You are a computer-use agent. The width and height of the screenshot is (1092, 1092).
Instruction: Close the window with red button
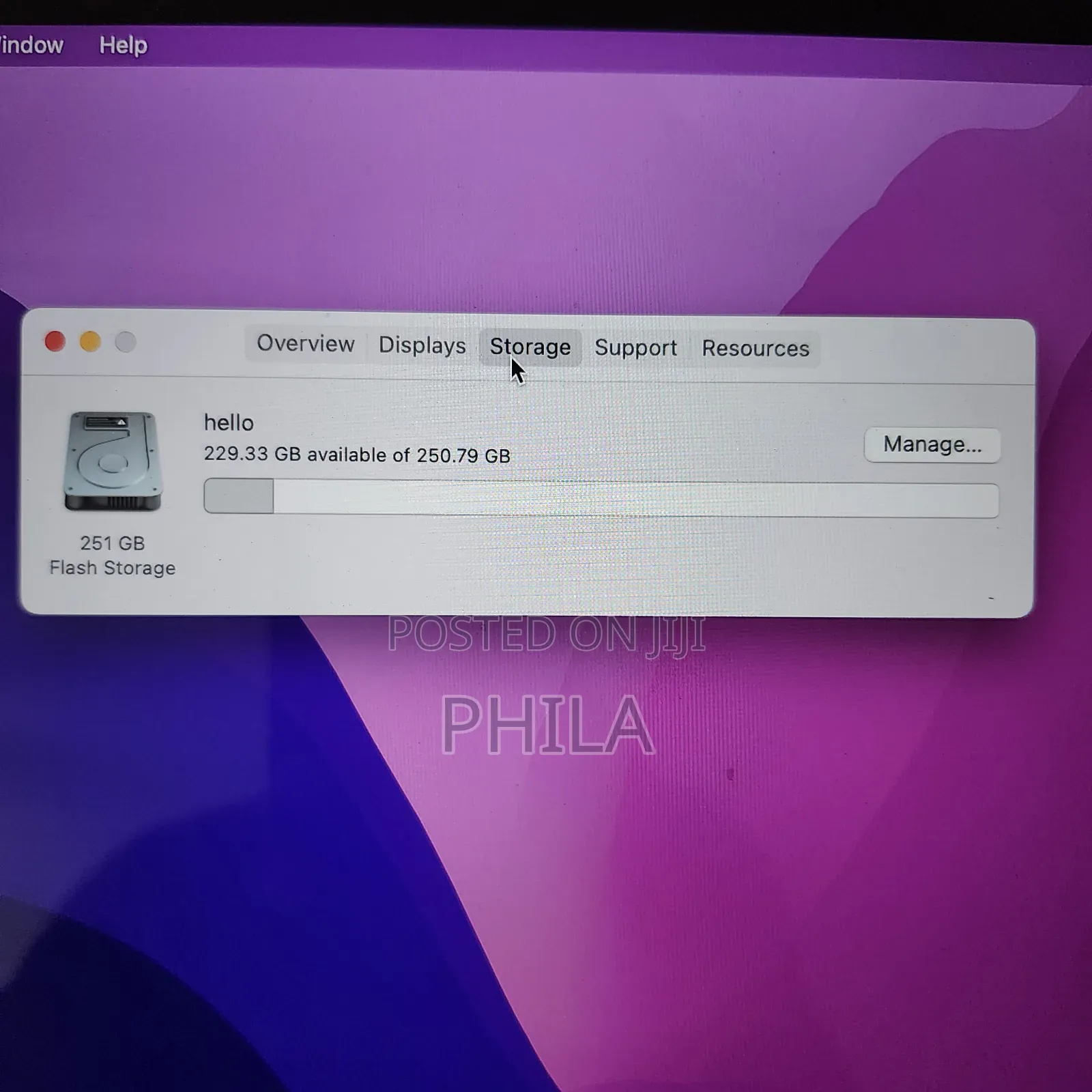tap(55, 341)
